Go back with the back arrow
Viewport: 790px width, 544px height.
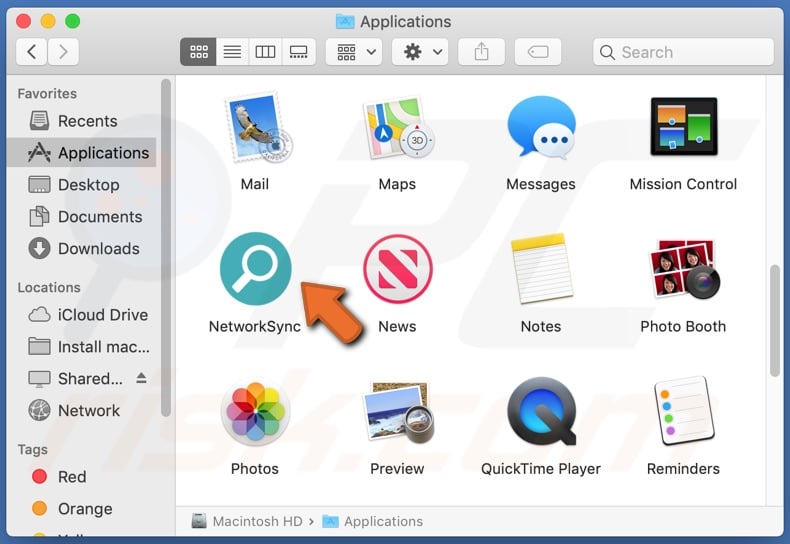click(x=31, y=52)
